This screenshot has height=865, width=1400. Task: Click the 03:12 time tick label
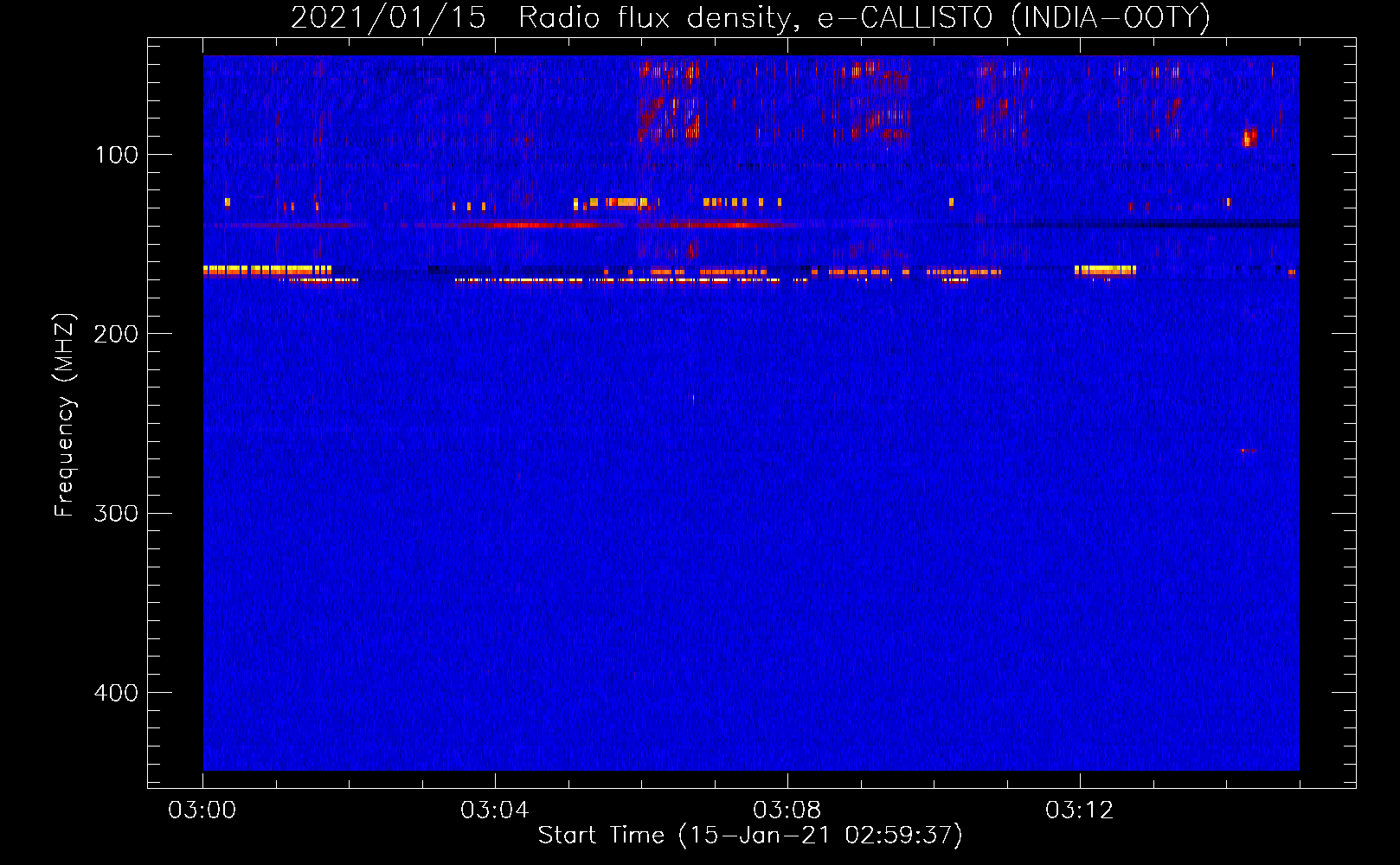pyautogui.click(x=1080, y=811)
